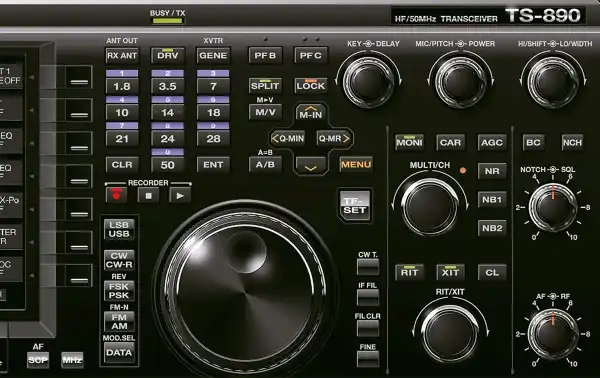
Task: Enable NB1 noise blanker
Action: pos(492,199)
